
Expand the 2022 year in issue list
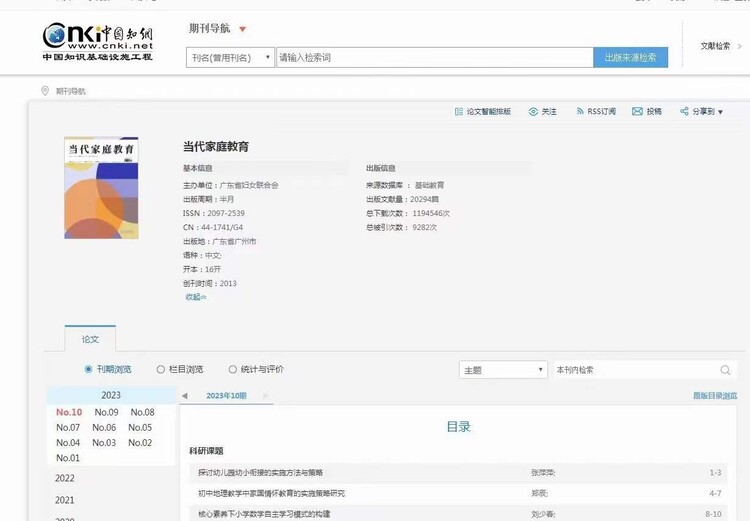click(x=65, y=478)
